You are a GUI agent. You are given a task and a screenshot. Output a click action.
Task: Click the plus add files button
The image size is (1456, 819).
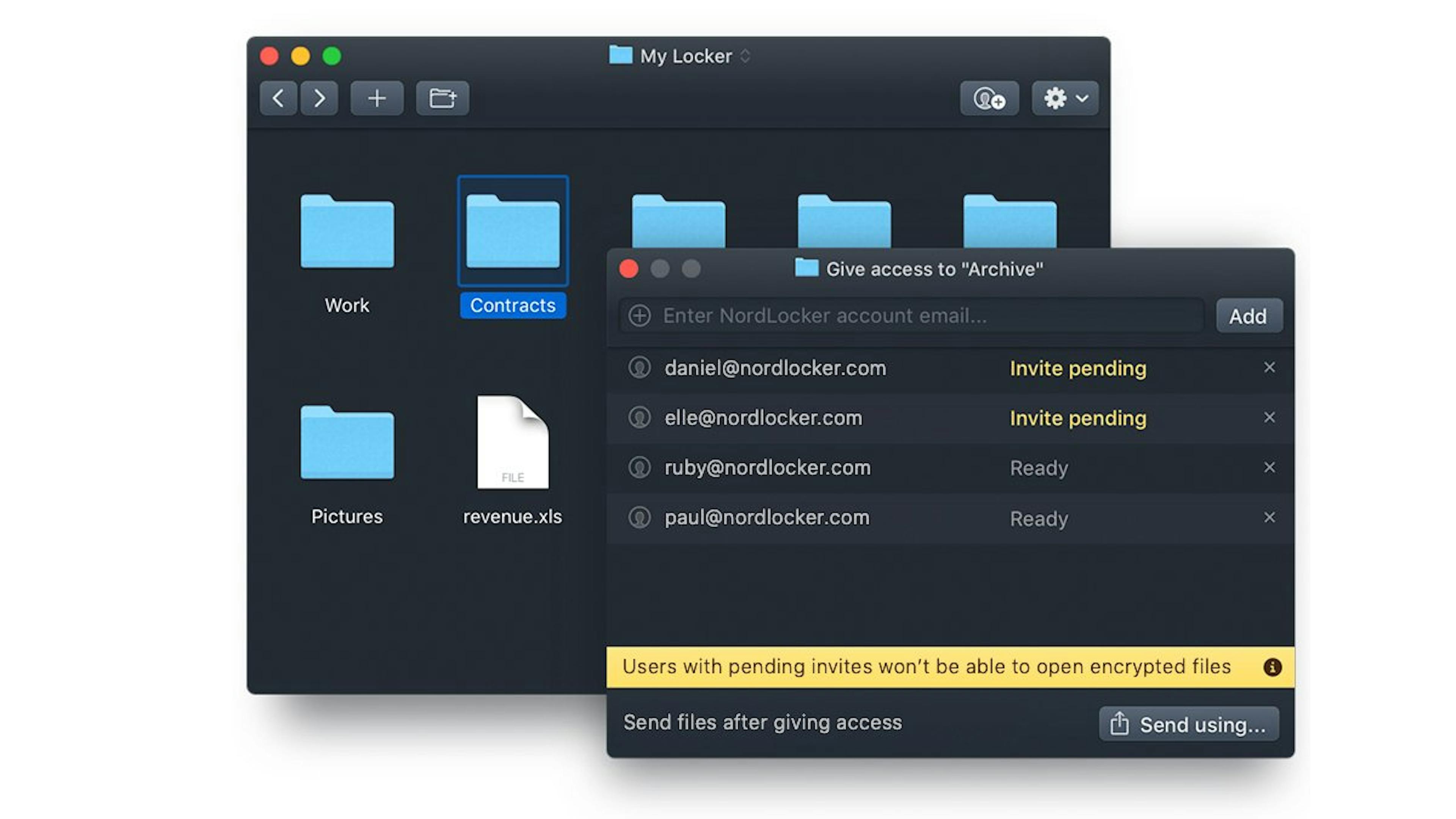[377, 98]
